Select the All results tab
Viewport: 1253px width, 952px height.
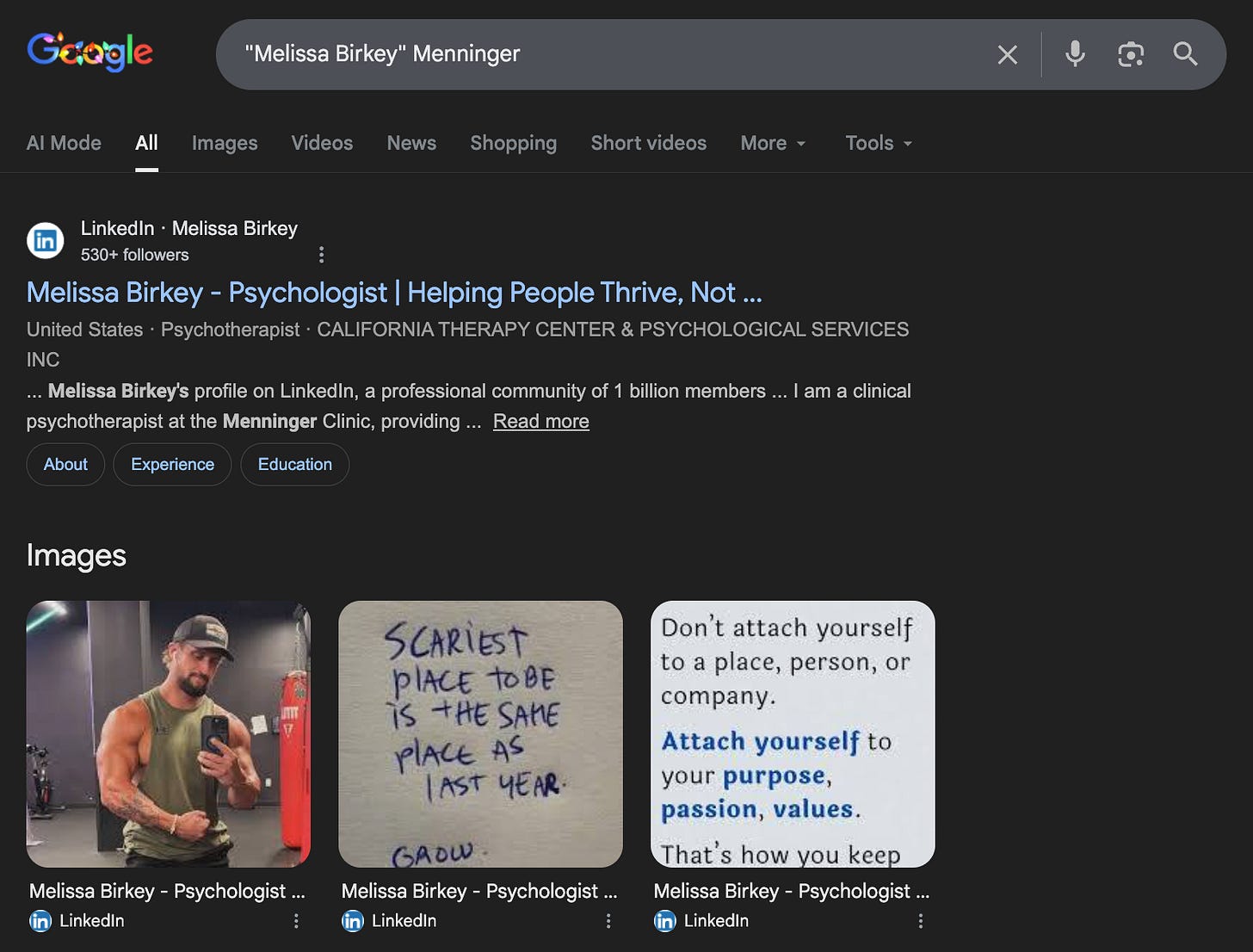pyautogui.click(x=146, y=143)
